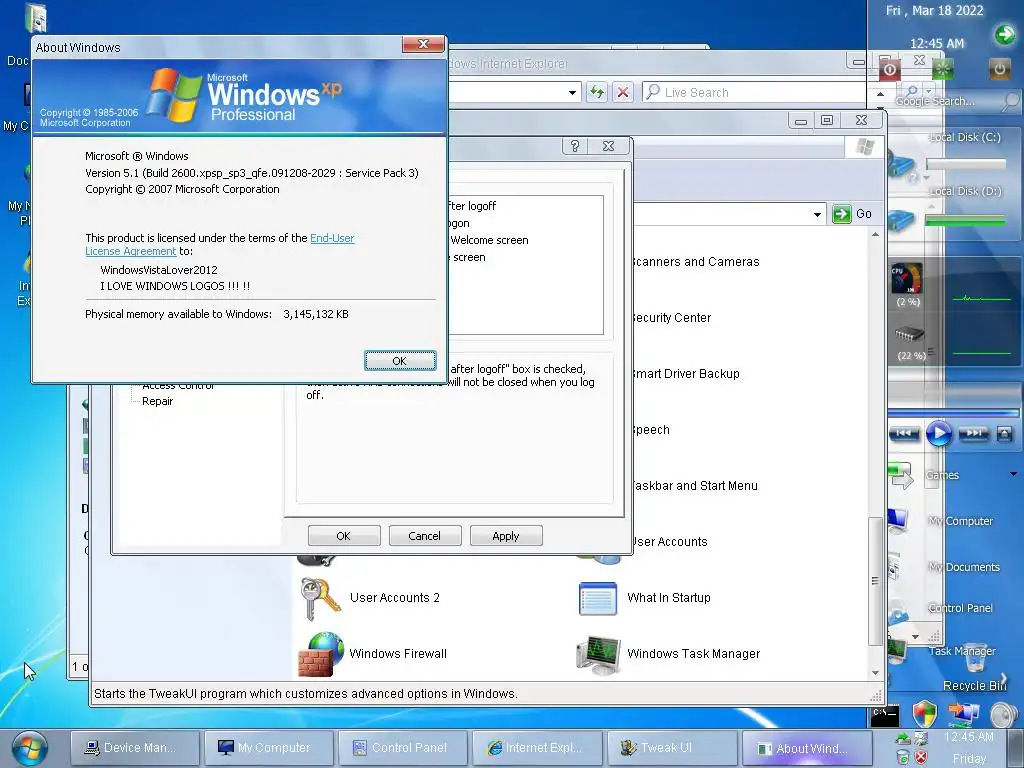Image resolution: width=1024 pixels, height=768 pixels.
Task: Switch to Control Panel taskbar button
Action: [x=403, y=748]
